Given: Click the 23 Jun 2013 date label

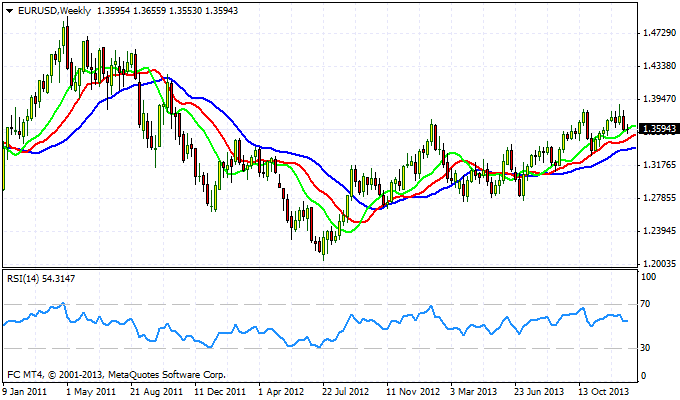Looking at the screenshot, I should pos(539,392).
